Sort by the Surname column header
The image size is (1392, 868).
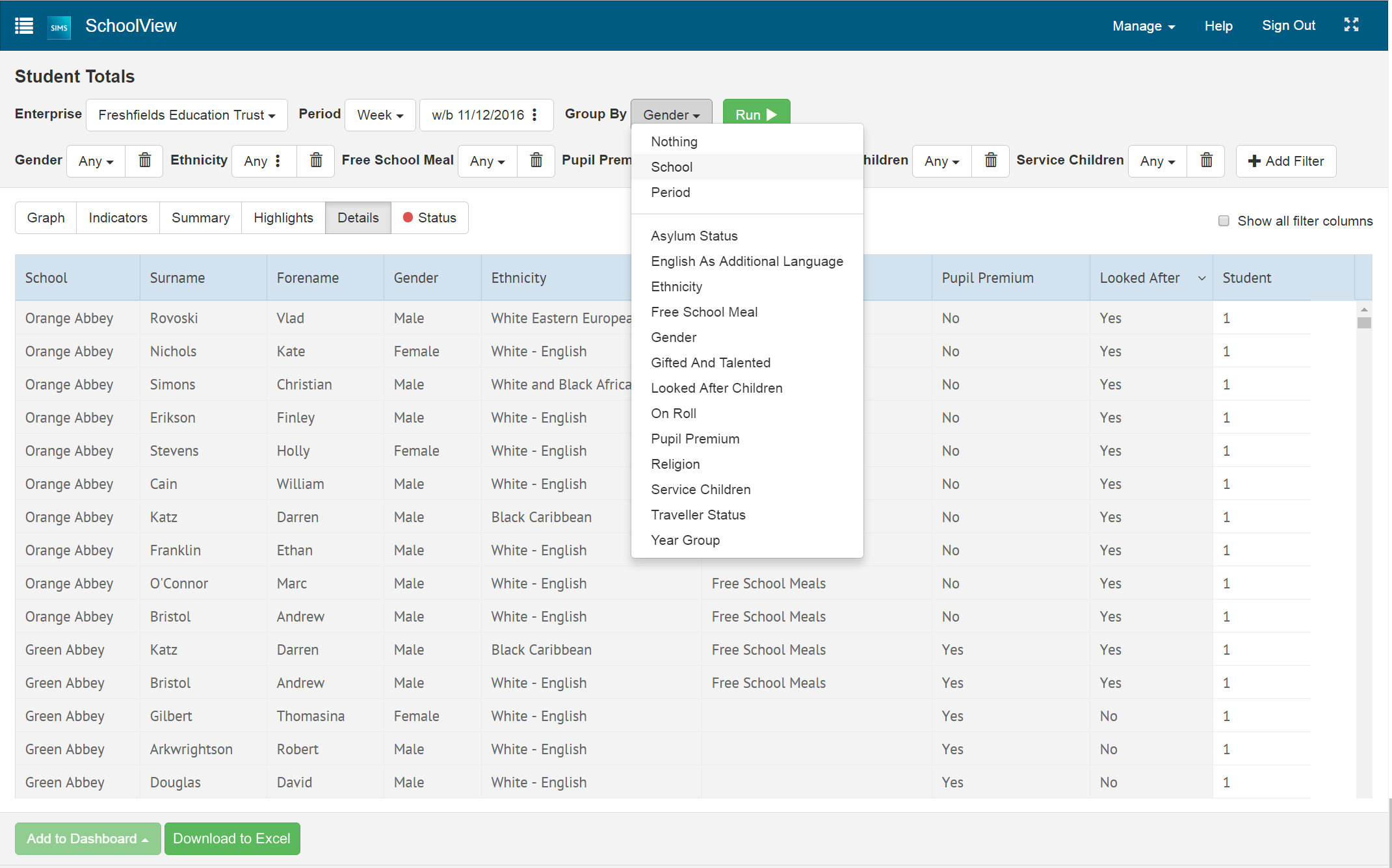(x=203, y=278)
